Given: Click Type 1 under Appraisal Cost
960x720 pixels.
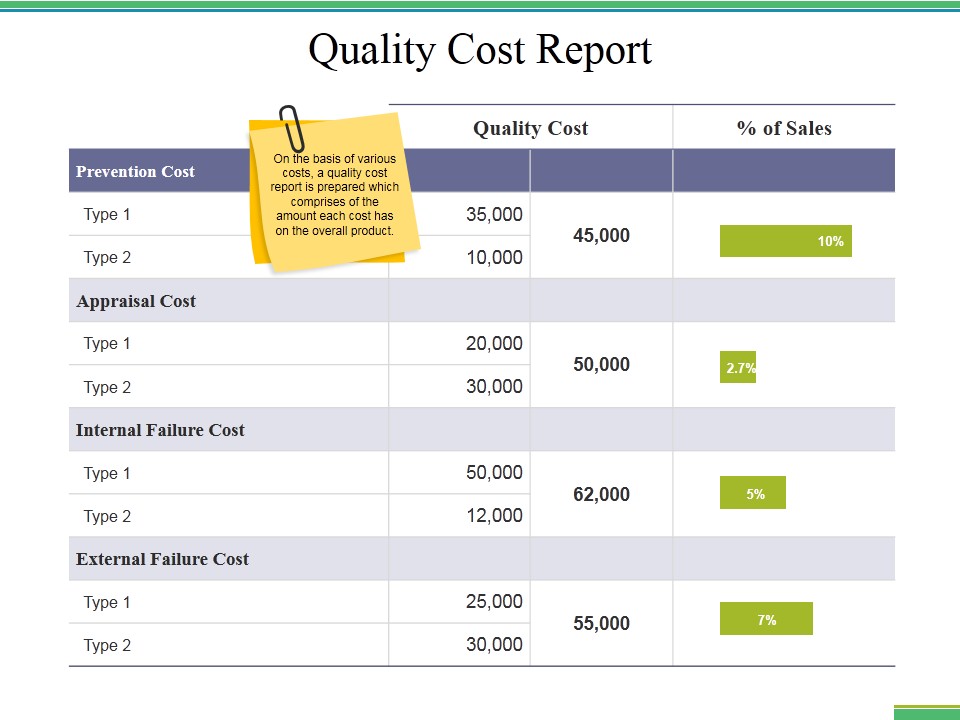Looking at the screenshot, I should 107,343.
